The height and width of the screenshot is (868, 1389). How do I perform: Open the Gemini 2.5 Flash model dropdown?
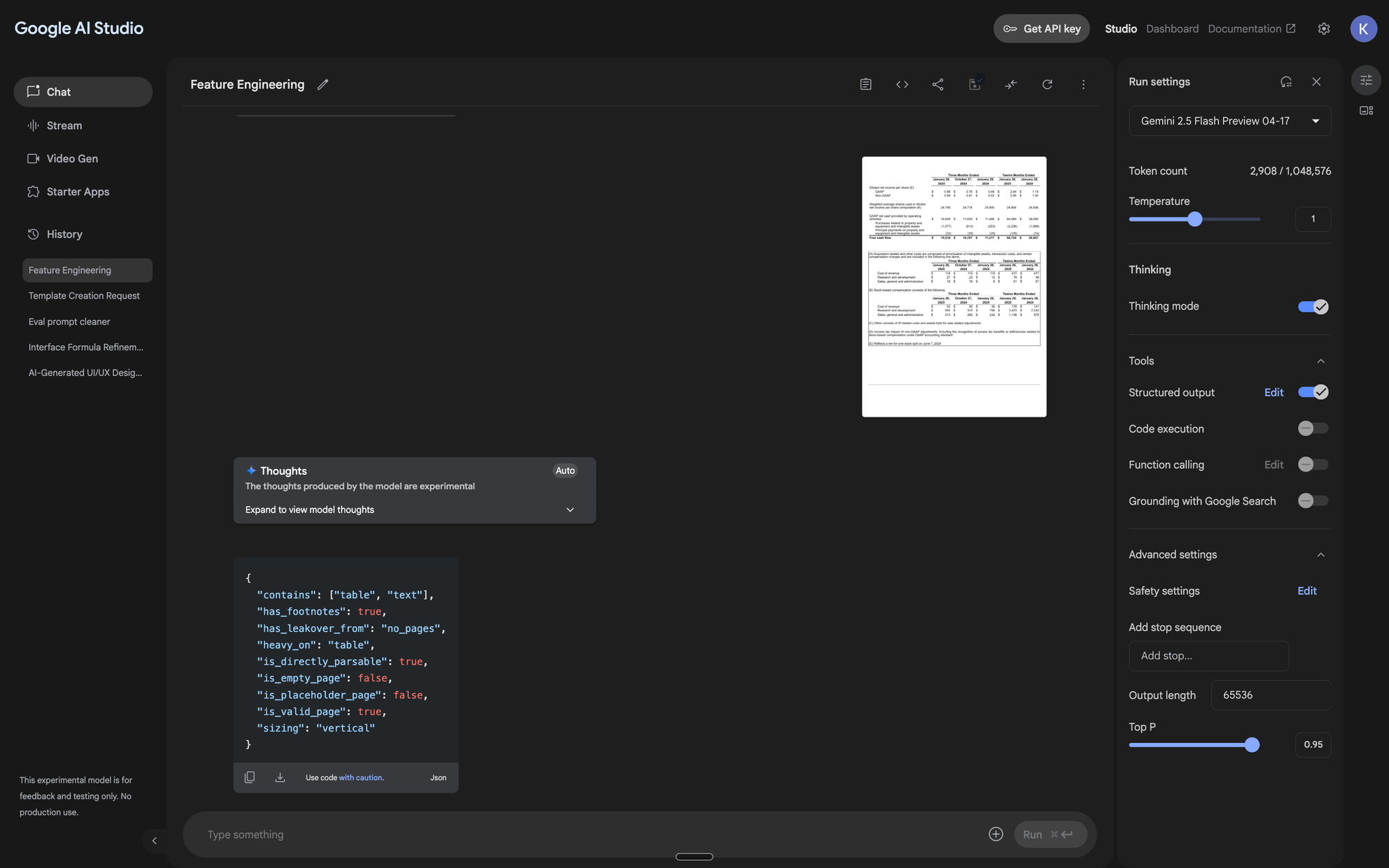coord(1230,121)
